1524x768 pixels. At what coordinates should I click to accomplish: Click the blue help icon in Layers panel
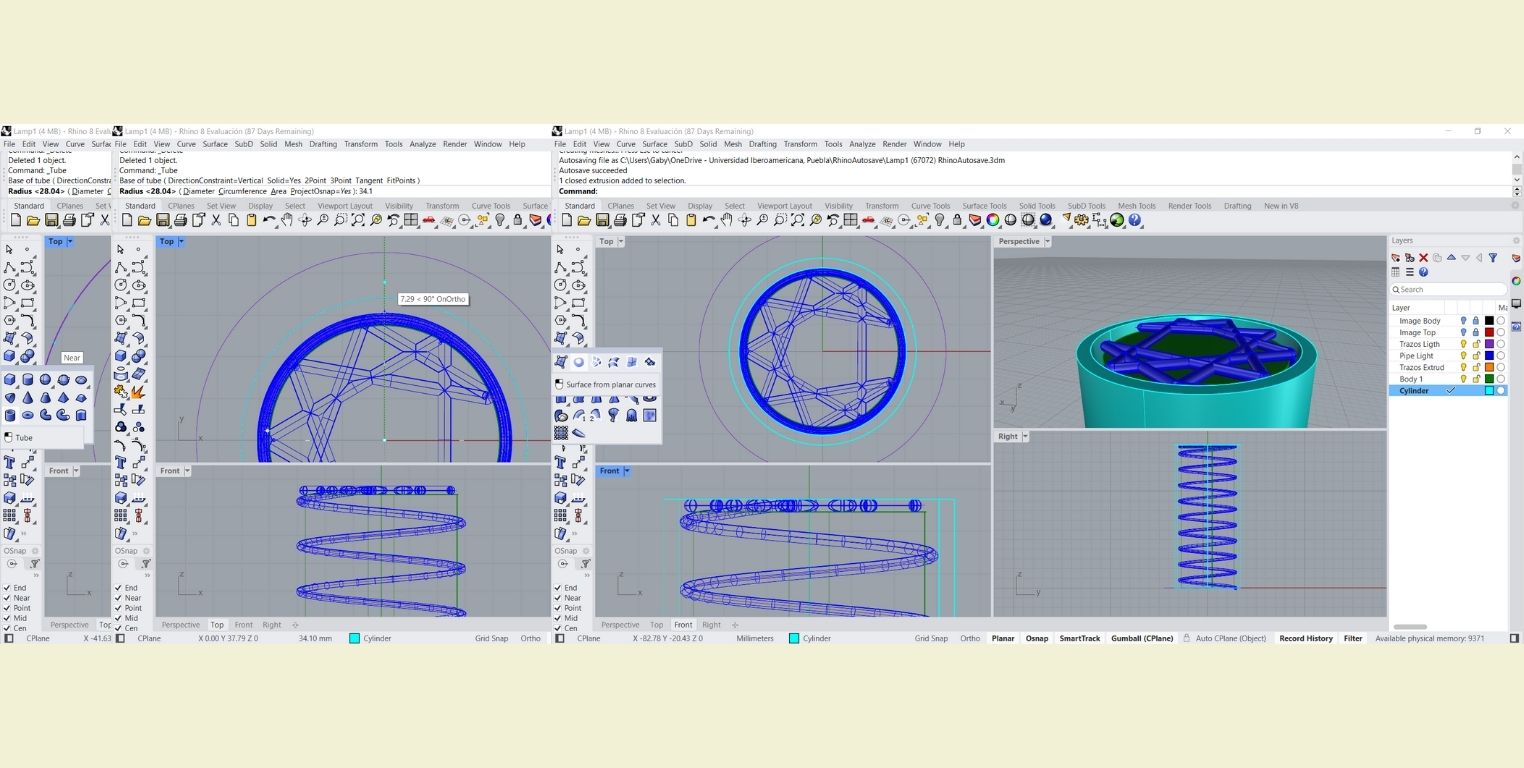pyautogui.click(x=1423, y=272)
